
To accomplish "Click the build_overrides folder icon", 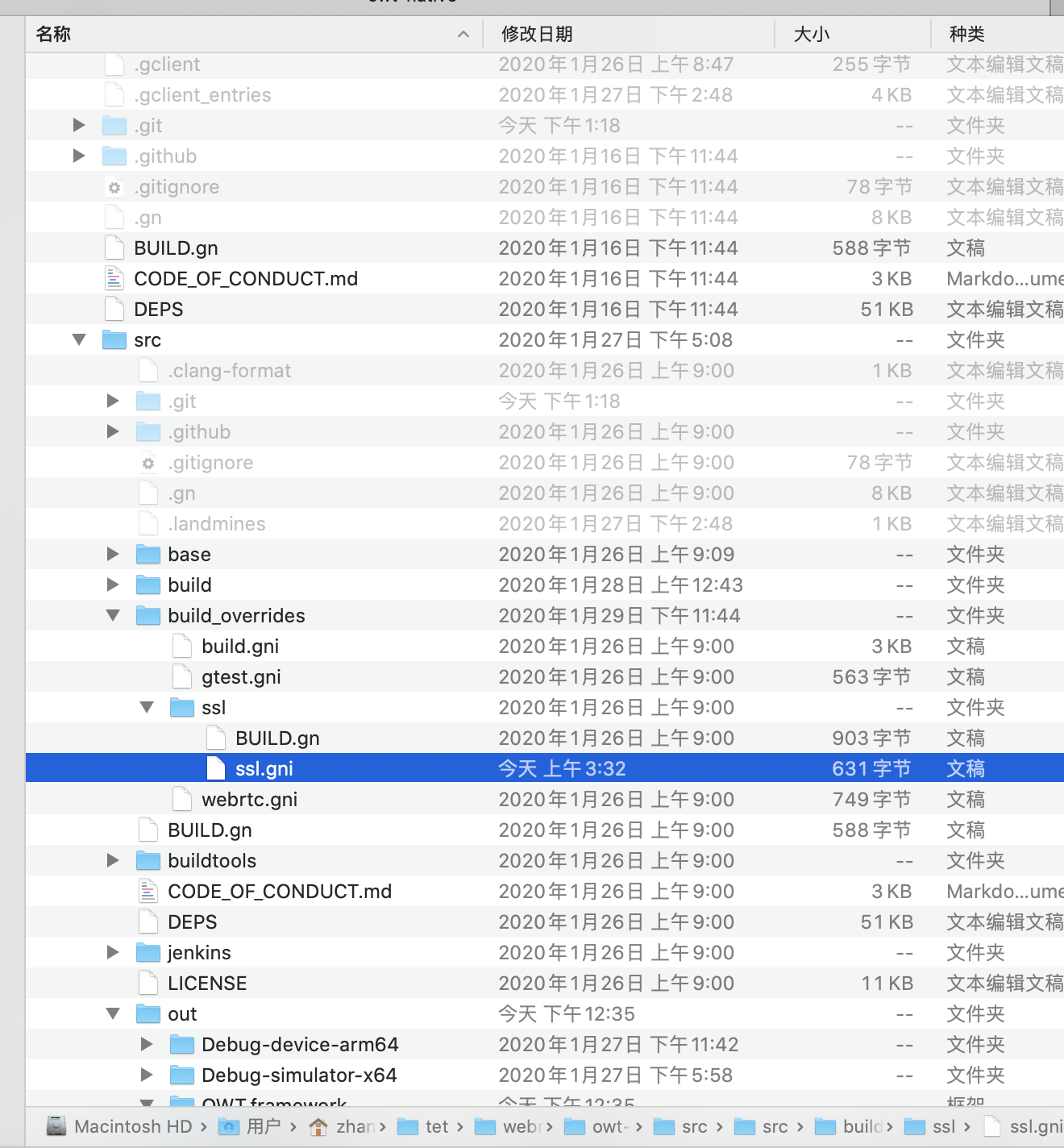I will [148, 615].
